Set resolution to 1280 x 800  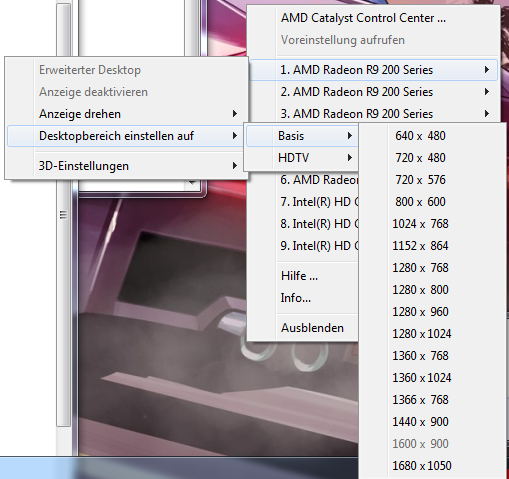432,290
